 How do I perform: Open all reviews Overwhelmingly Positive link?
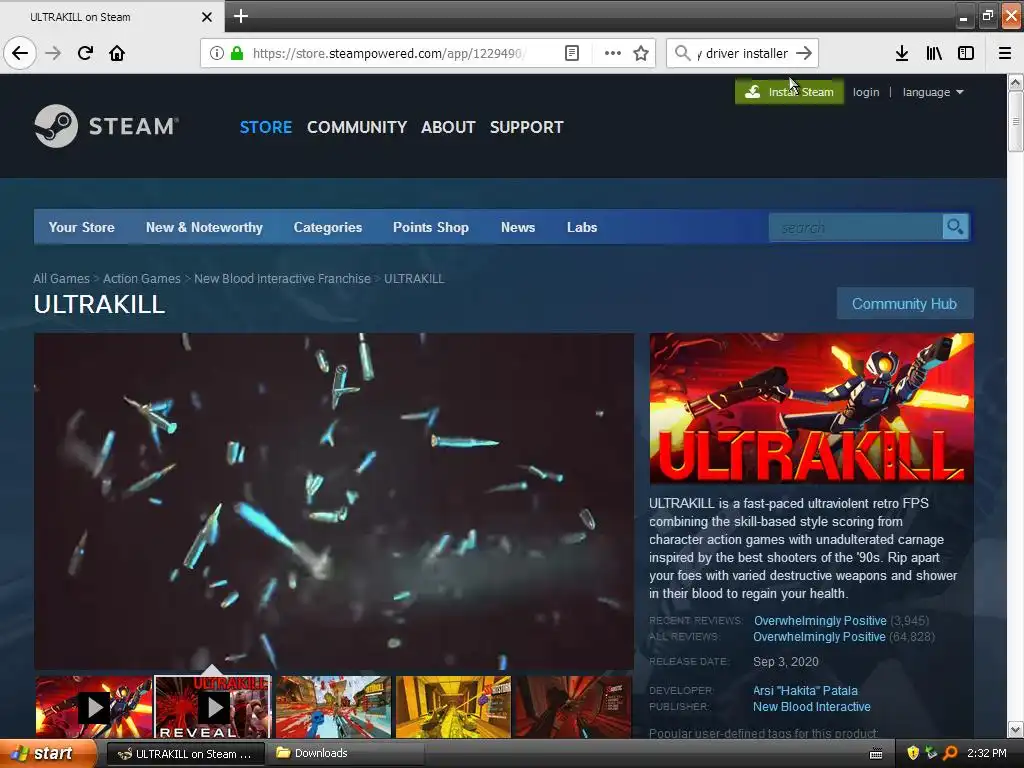(x=819, y=637)
